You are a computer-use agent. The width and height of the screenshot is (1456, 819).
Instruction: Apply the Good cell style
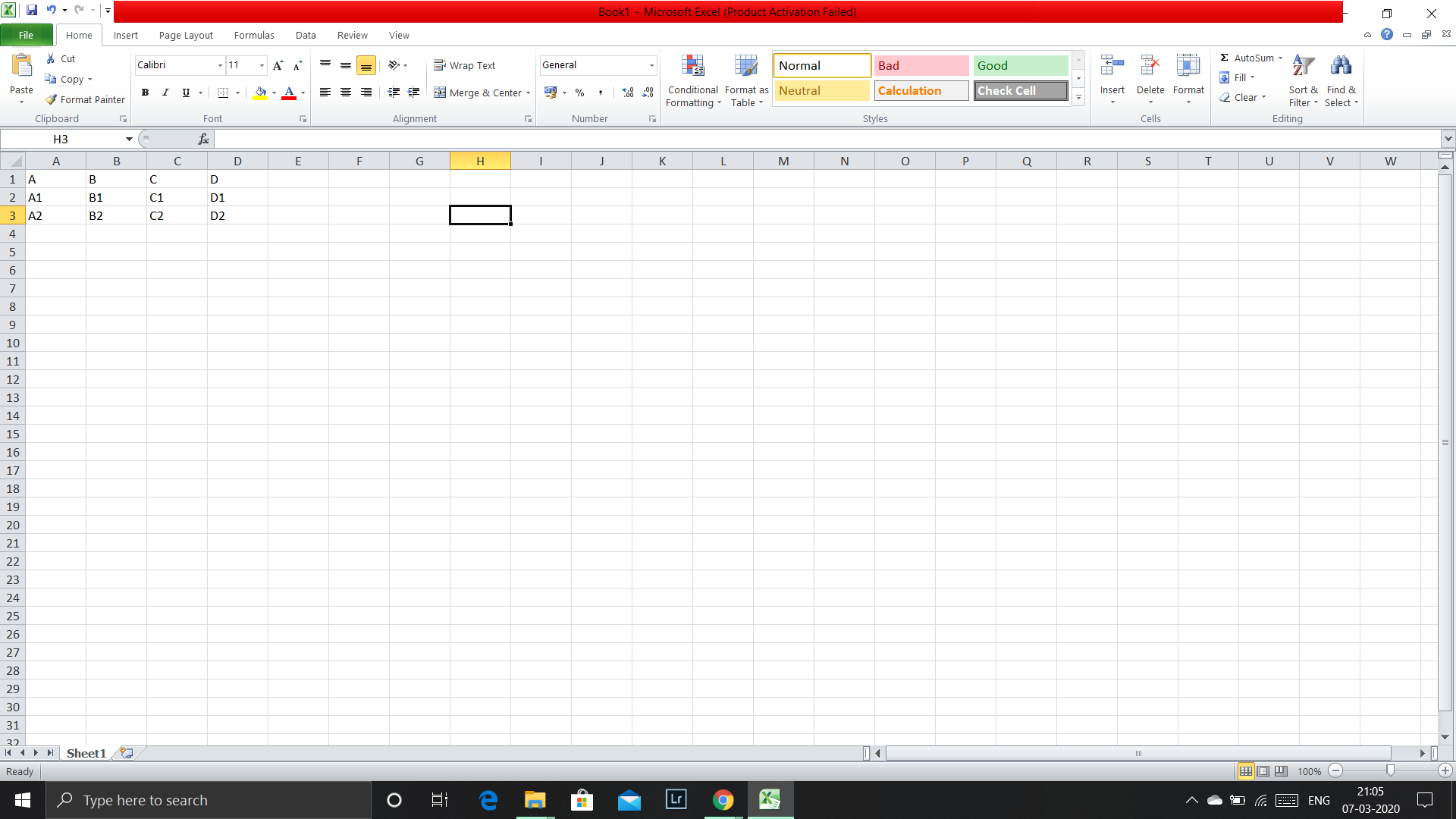1020,65
